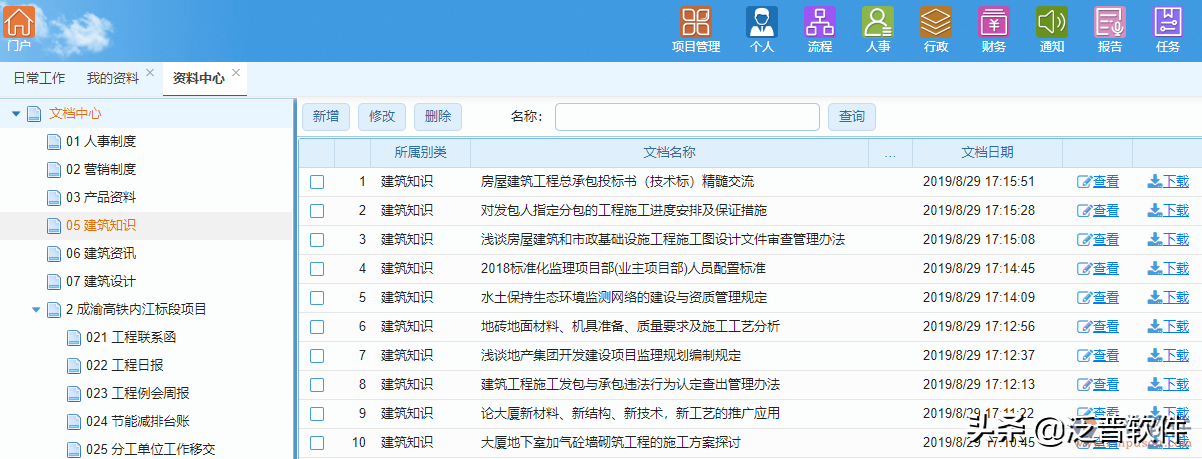Check the box for row 4
This screenshot has width=1202, height=459.
tap(317, 269)
